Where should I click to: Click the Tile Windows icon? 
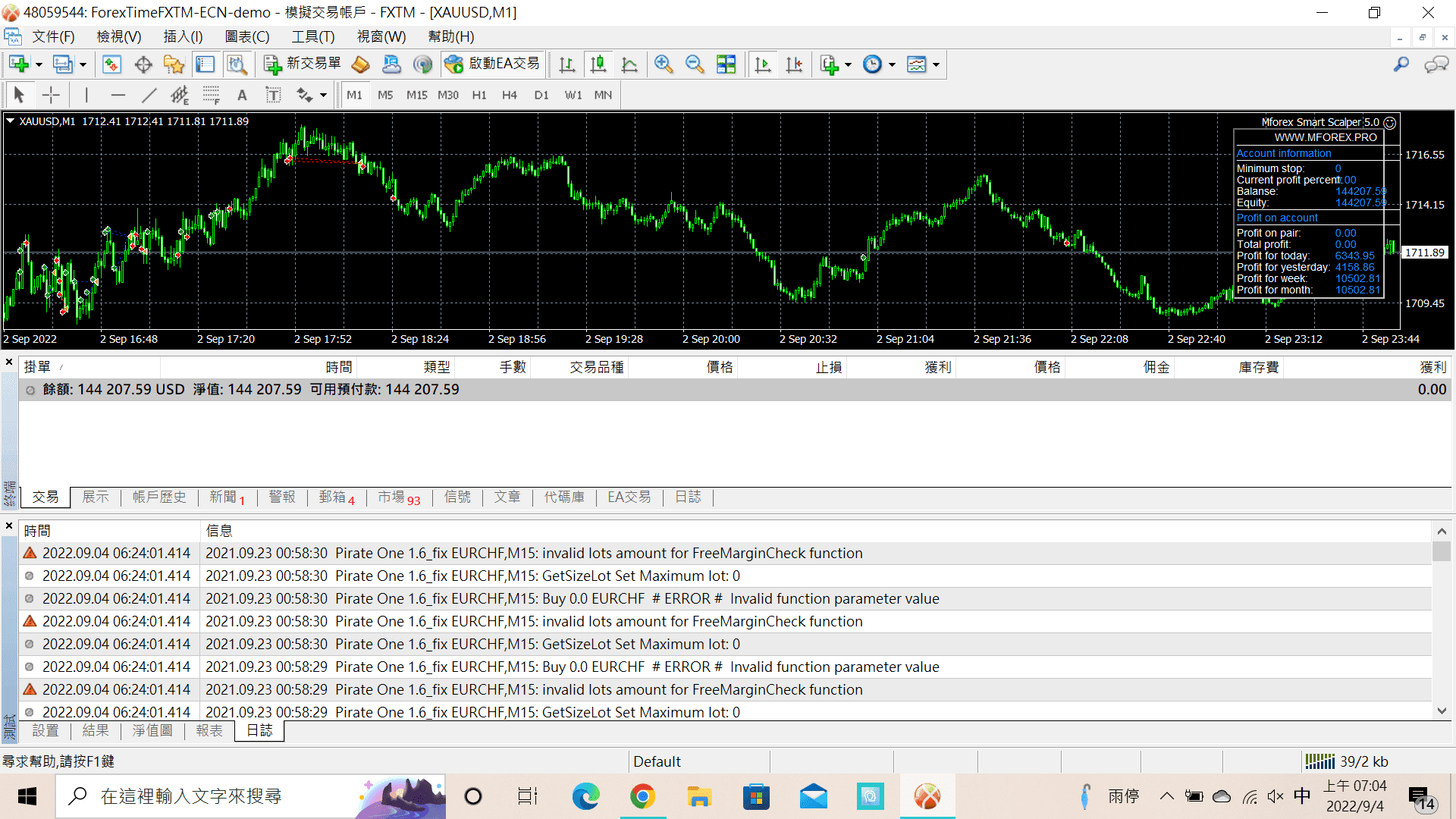726,64
